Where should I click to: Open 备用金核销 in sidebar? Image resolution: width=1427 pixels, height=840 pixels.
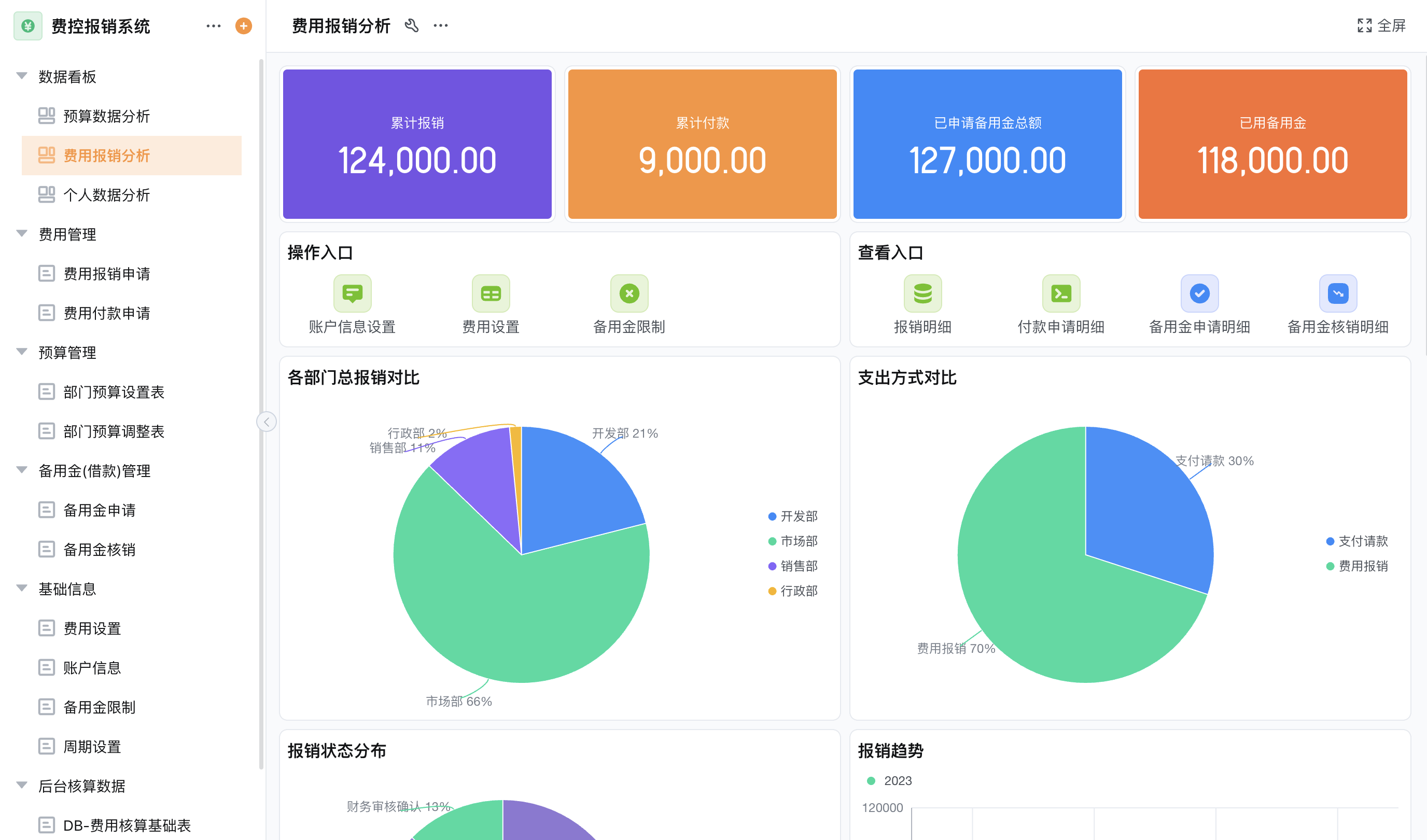tap(131, 549)
